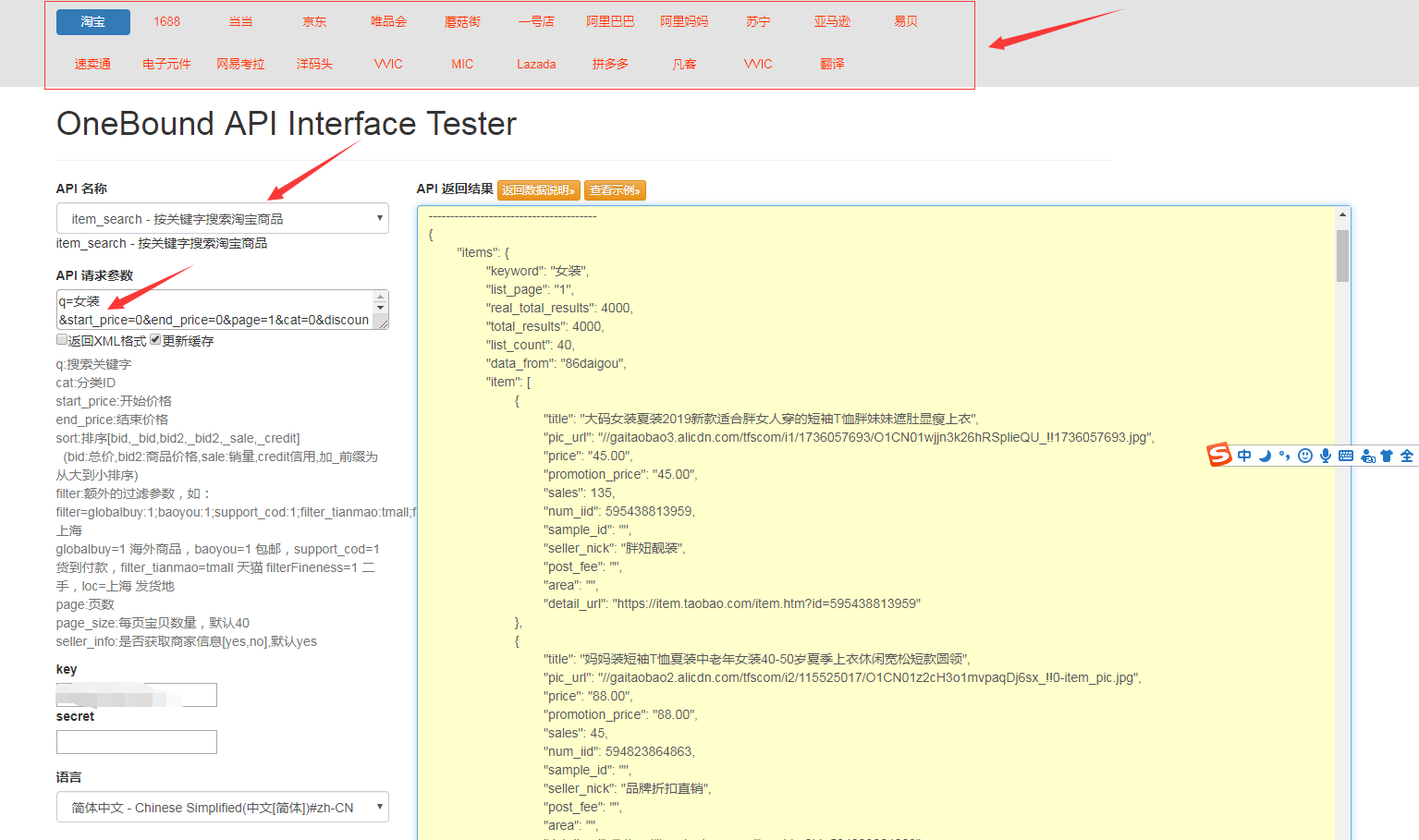Expand the 语言 language dropdown
This screenshot has width=1419, height=840.
(223, 807)
